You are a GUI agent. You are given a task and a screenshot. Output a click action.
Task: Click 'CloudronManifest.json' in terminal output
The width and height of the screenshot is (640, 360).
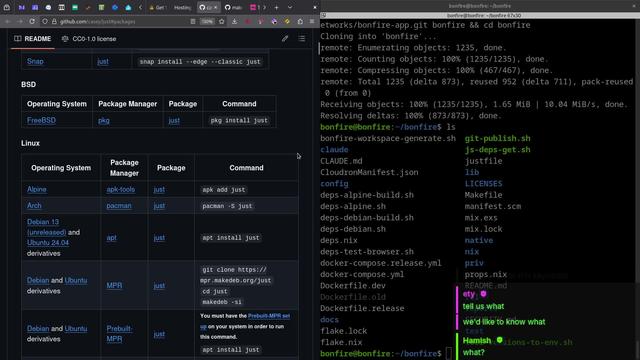pyautogui.click(x=369, y=172)
